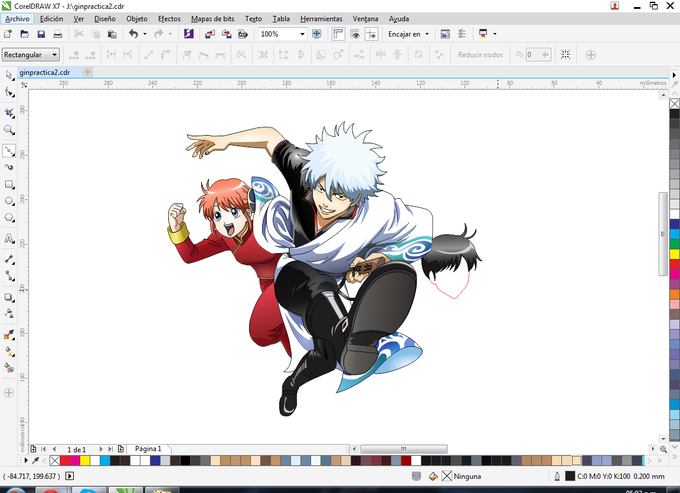Expand the property bar quick customize plus

coord(591,55)
